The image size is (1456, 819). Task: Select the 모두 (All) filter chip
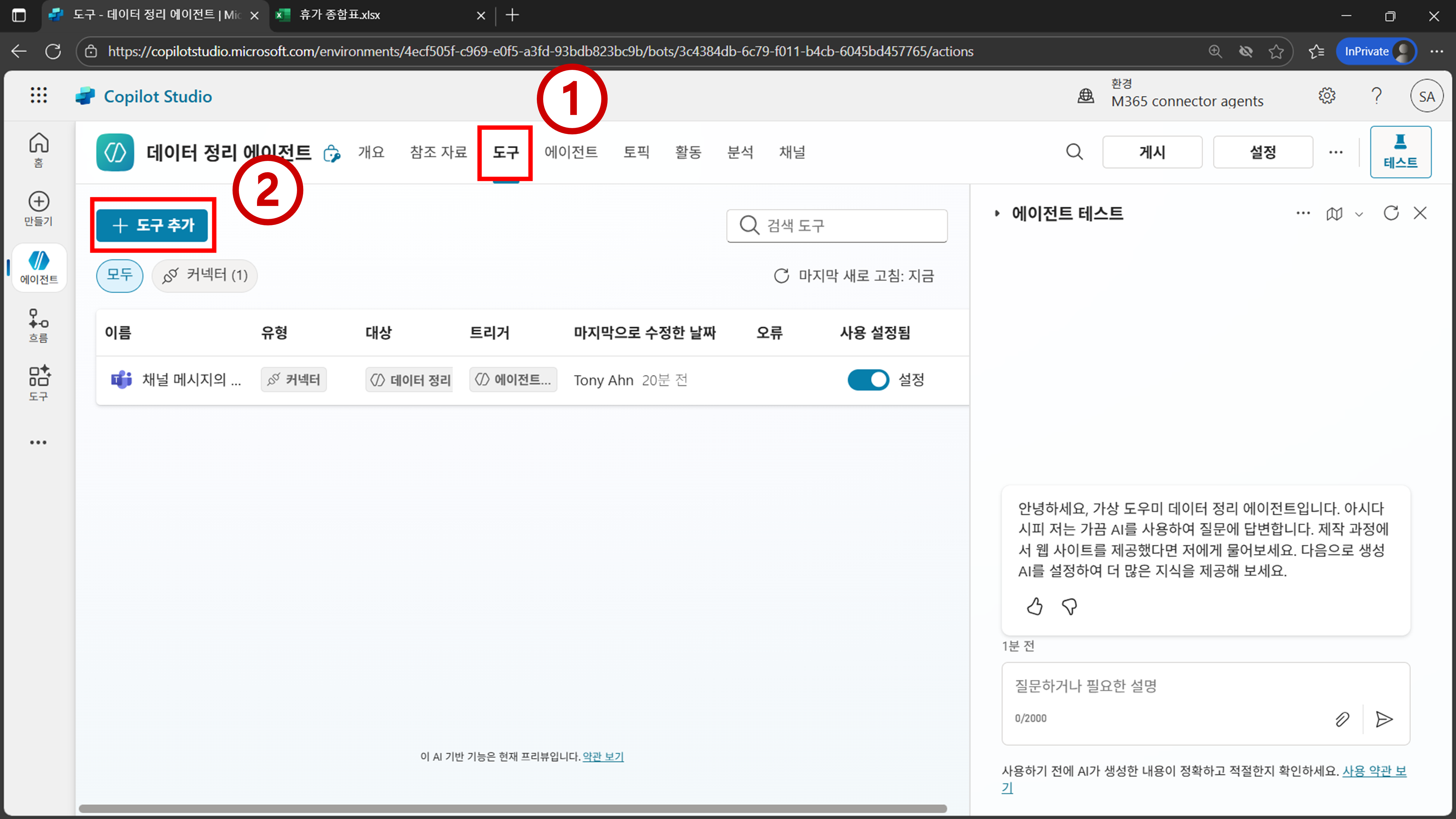point(119,275)
